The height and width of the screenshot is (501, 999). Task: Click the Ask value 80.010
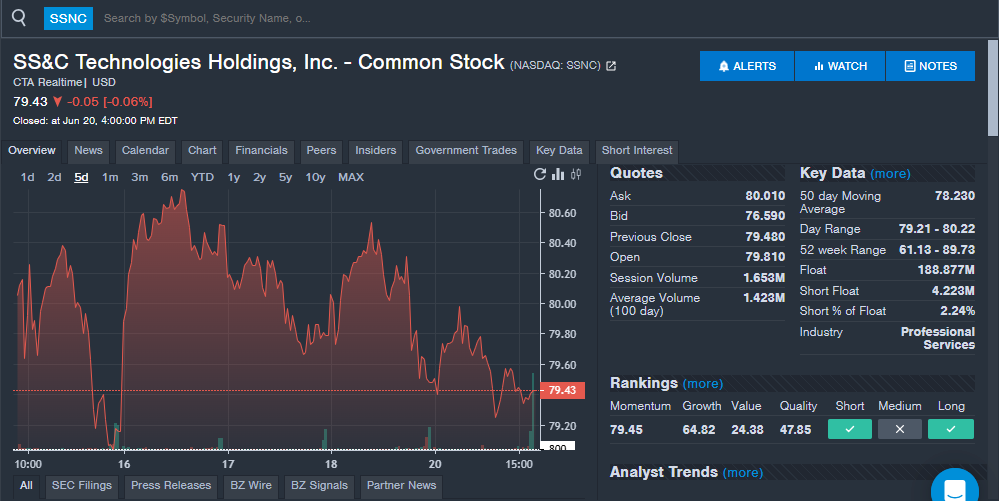click(x=765, y=196)
